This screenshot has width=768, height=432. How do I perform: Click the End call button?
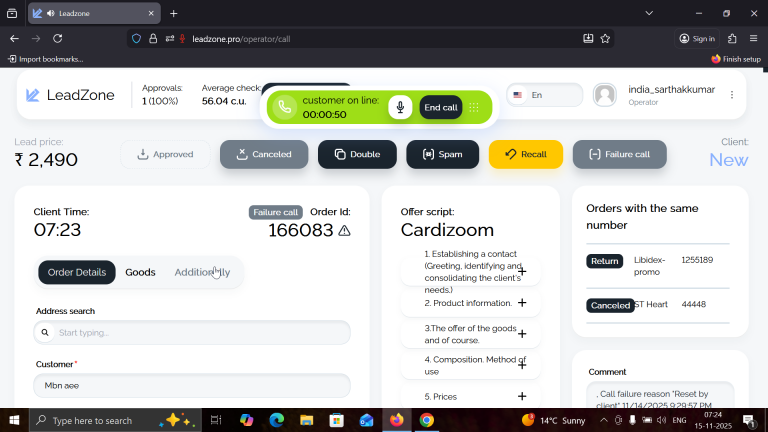tap(440, 107)
